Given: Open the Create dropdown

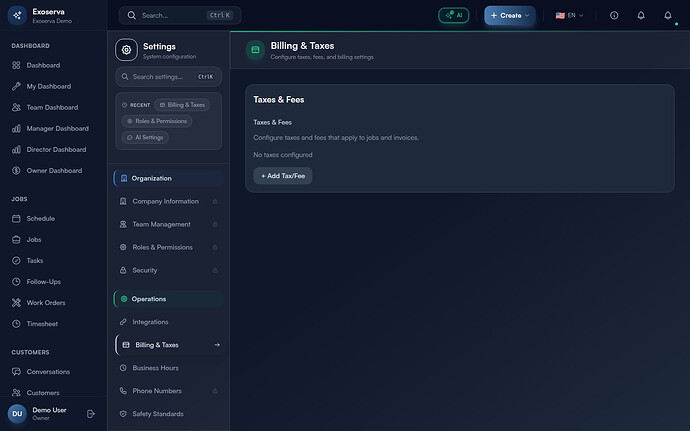Looking at the screenshot, I should coord(510,15).
